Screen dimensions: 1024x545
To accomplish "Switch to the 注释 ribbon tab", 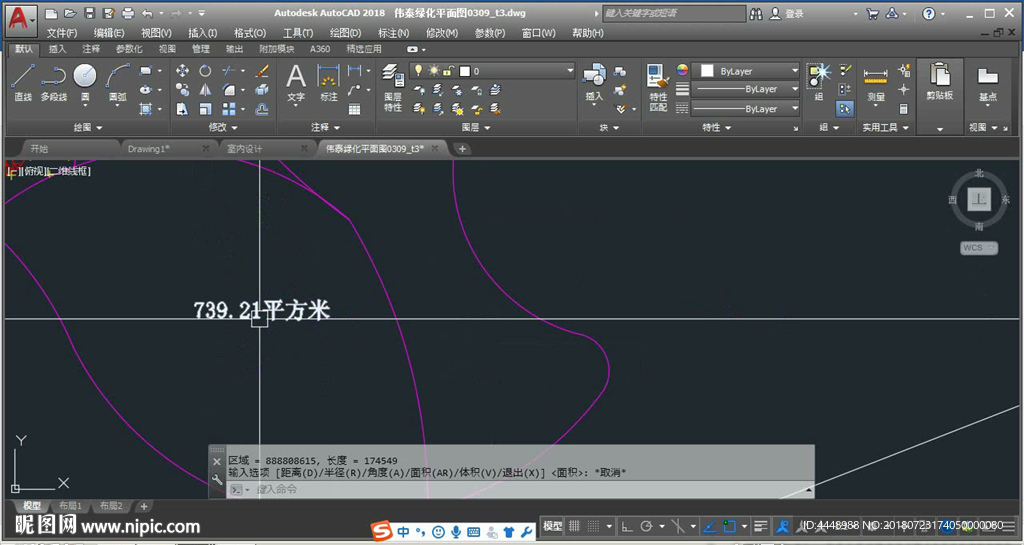I will [x=91, y=49].
